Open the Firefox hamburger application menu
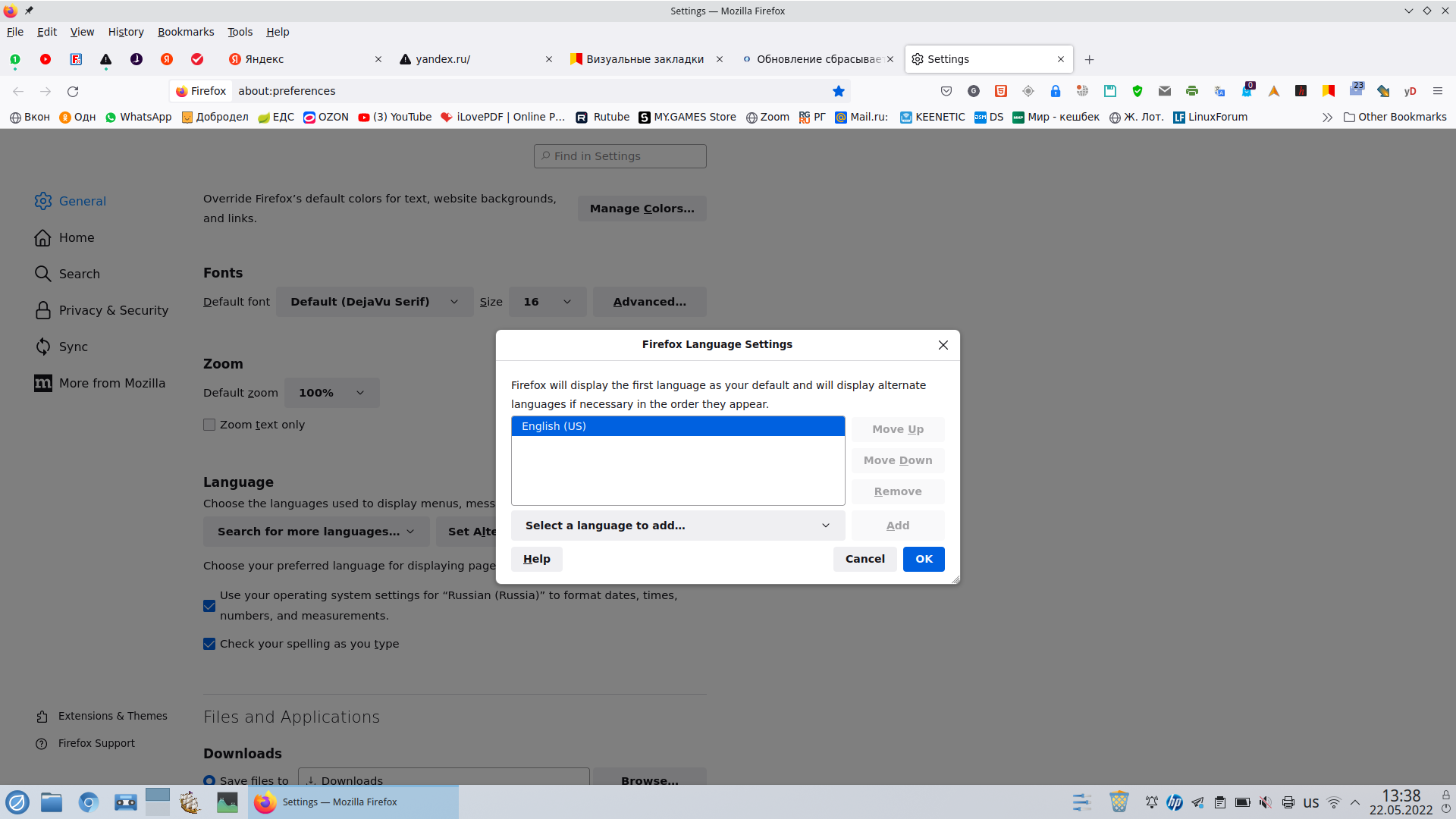Screen dimensions: 1456x819 pyautogui.click(x=1437, y=91)
